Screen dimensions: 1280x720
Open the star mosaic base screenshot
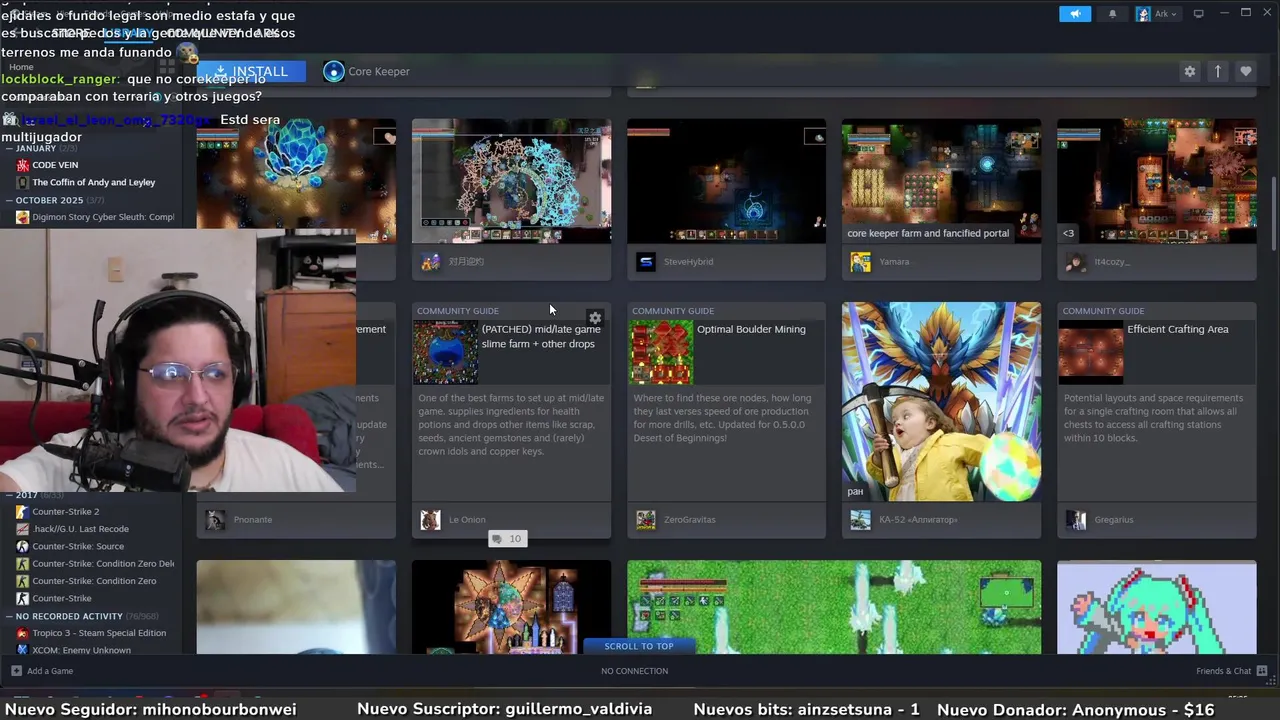pyautogui.click(x=511, y=607)
